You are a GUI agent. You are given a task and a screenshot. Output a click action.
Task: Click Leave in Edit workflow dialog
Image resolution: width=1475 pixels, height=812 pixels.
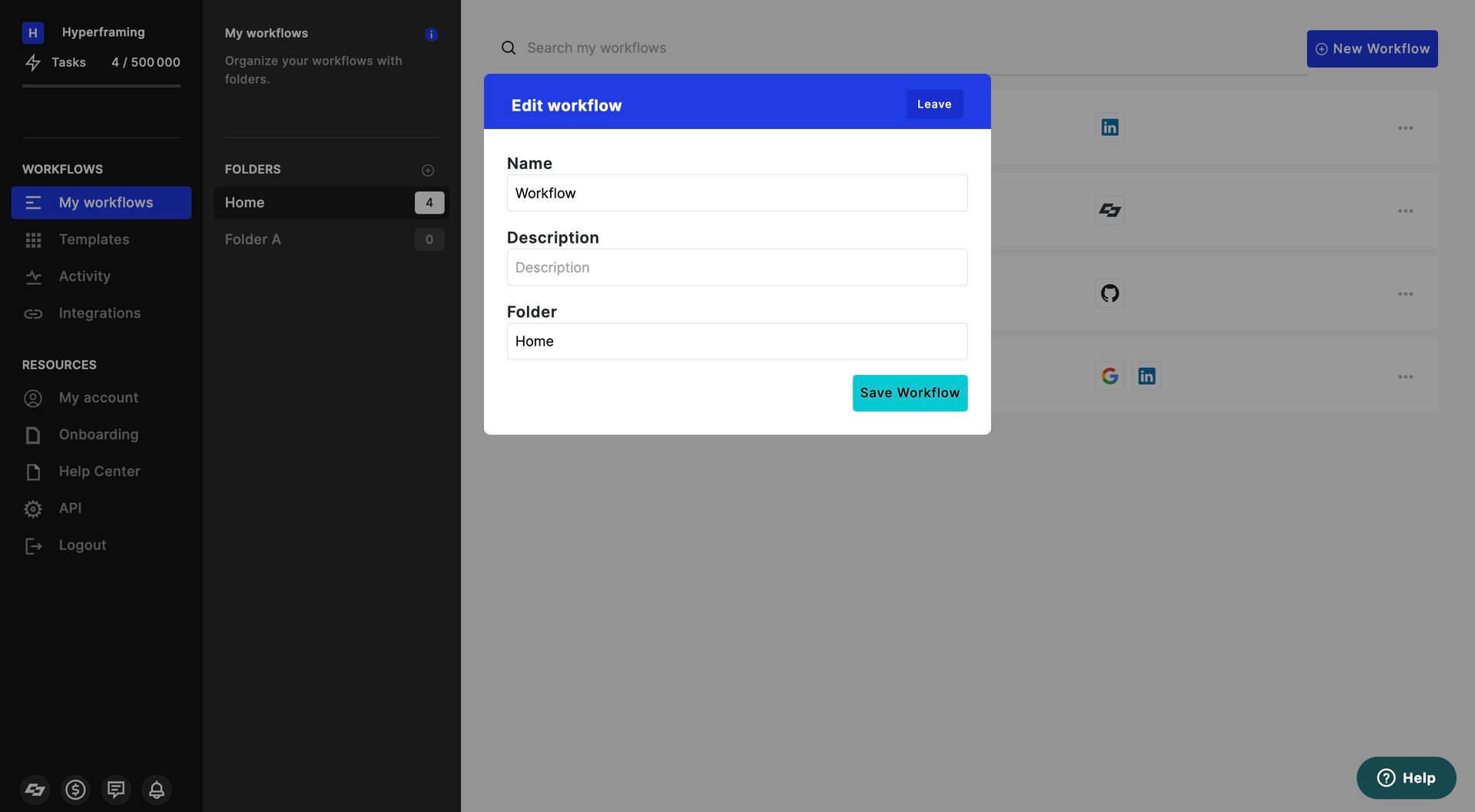[x=934, y=104]
